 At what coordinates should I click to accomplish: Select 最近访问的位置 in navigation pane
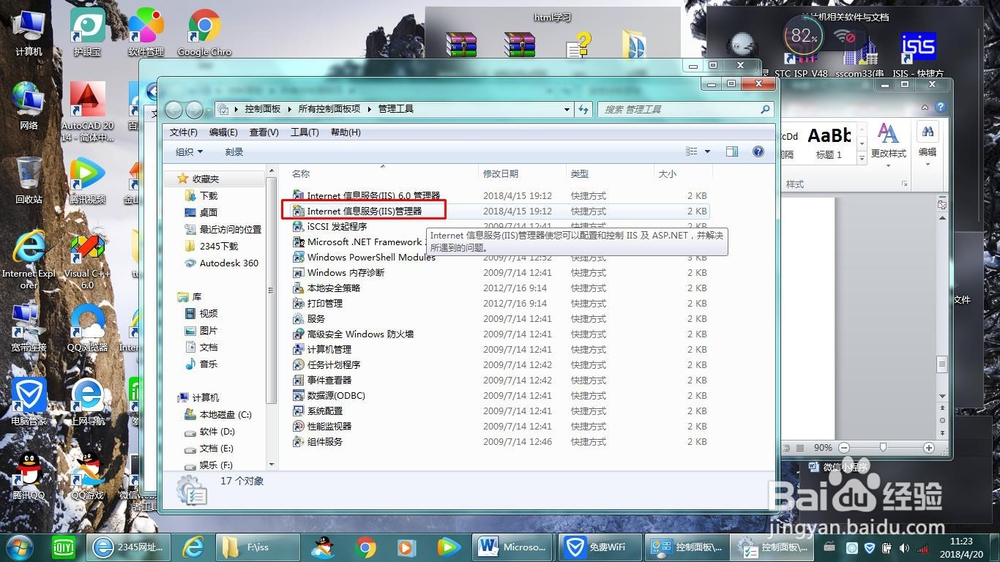tap(223, 229)
